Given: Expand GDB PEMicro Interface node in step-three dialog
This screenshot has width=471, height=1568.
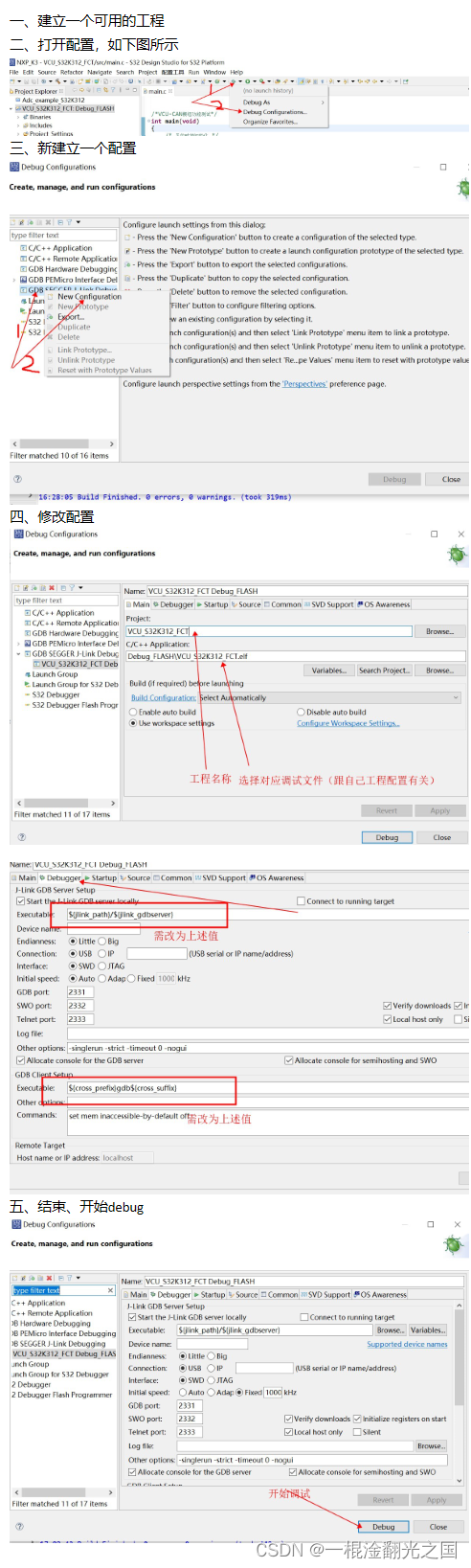Looking at the screenshot, I should coord(13,280).
